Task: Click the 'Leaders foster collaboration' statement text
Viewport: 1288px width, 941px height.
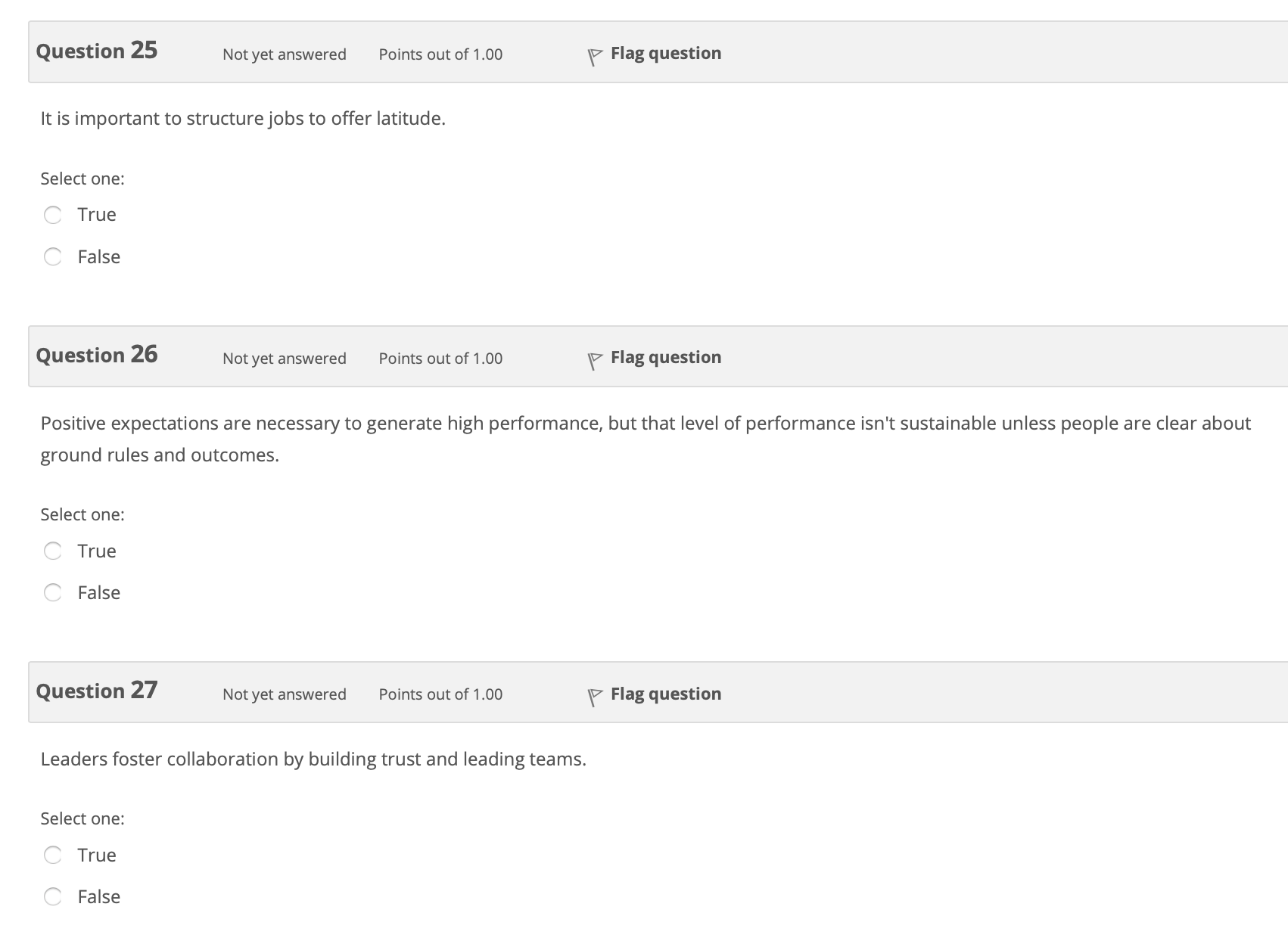Action: click(313, 759)
